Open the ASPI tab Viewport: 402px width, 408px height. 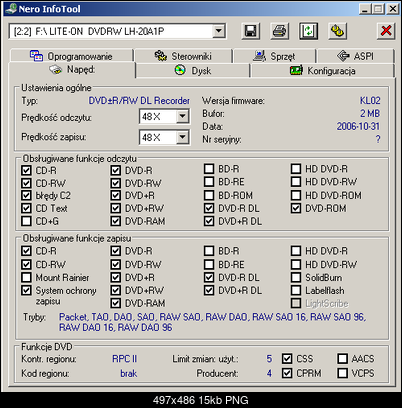[355, 56]
